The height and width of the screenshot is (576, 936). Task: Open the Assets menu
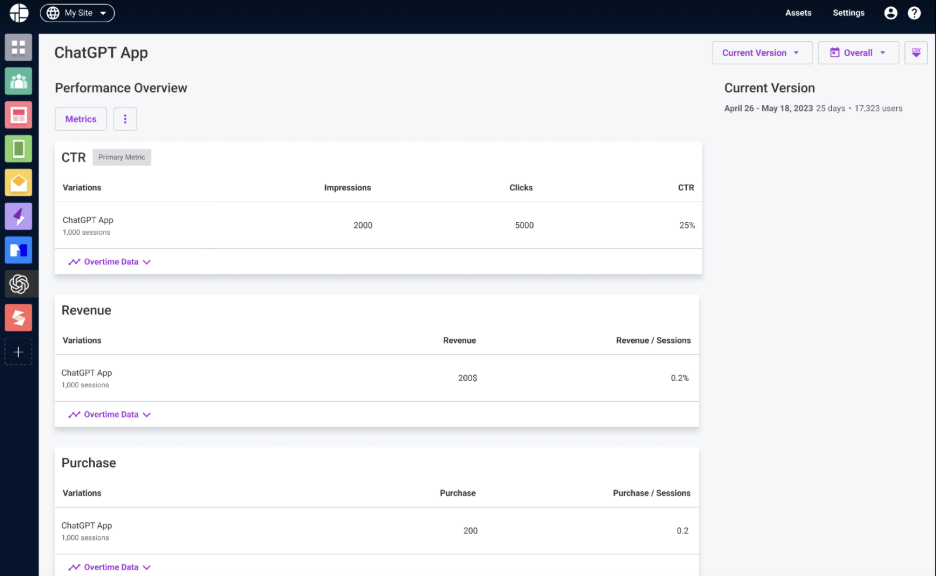coord(798,13)
